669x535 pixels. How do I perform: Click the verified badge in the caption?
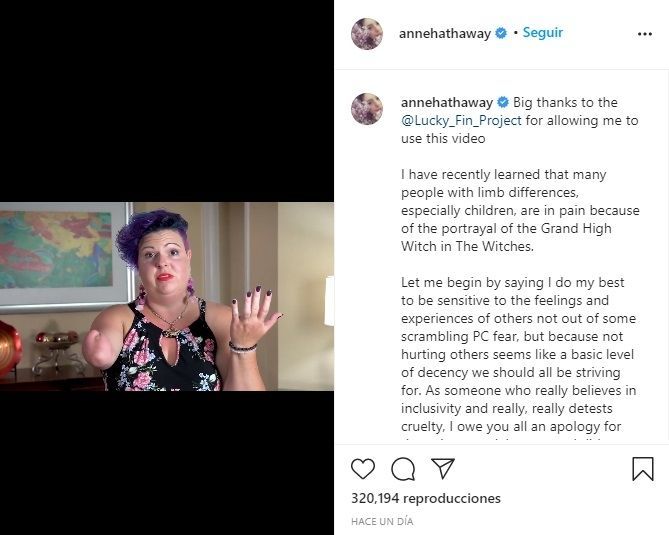[503, 102]
